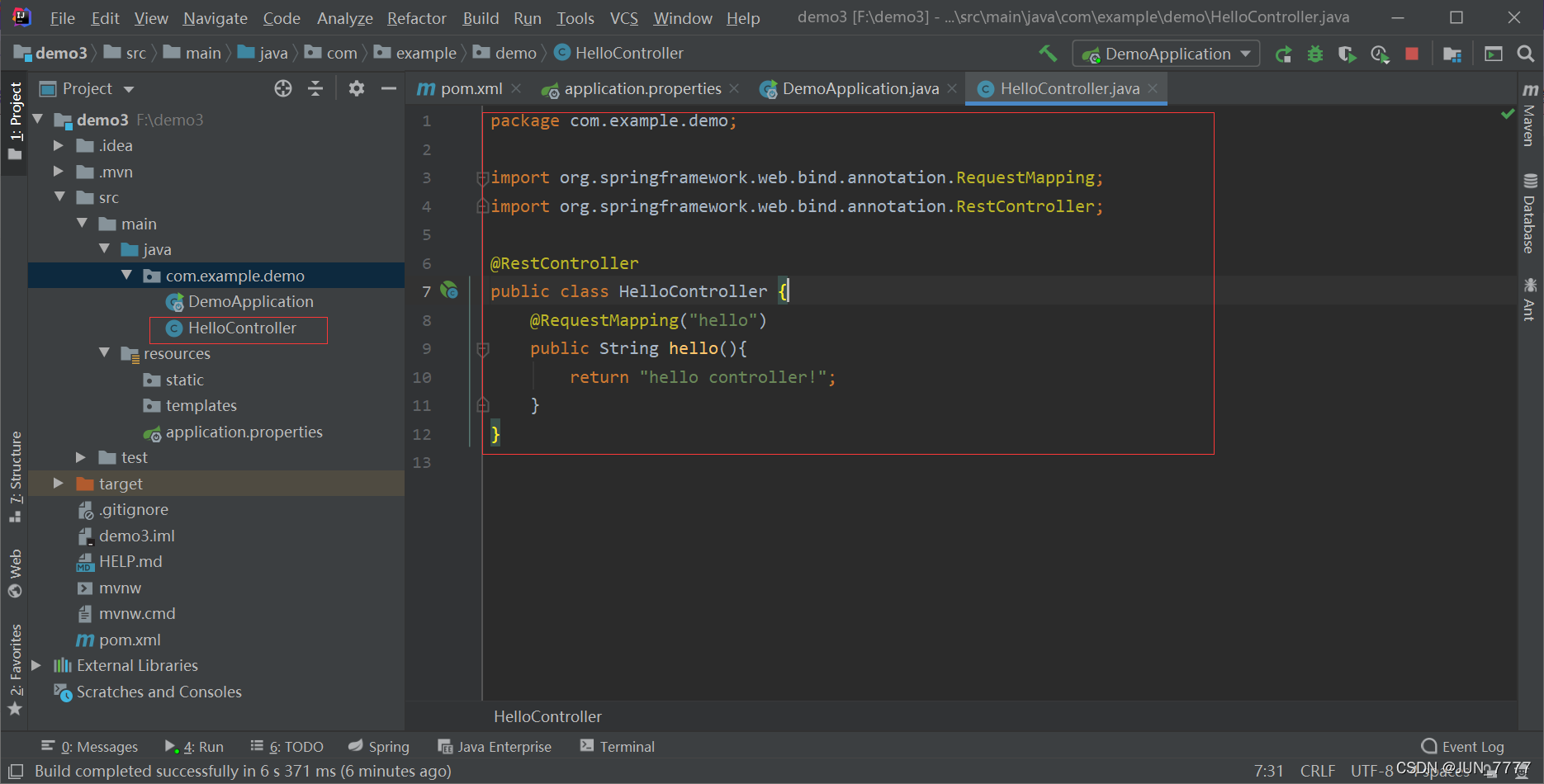Toggle tool window bars icon in status bar corner
The image size is (1544, 784).
click(16, 772)
